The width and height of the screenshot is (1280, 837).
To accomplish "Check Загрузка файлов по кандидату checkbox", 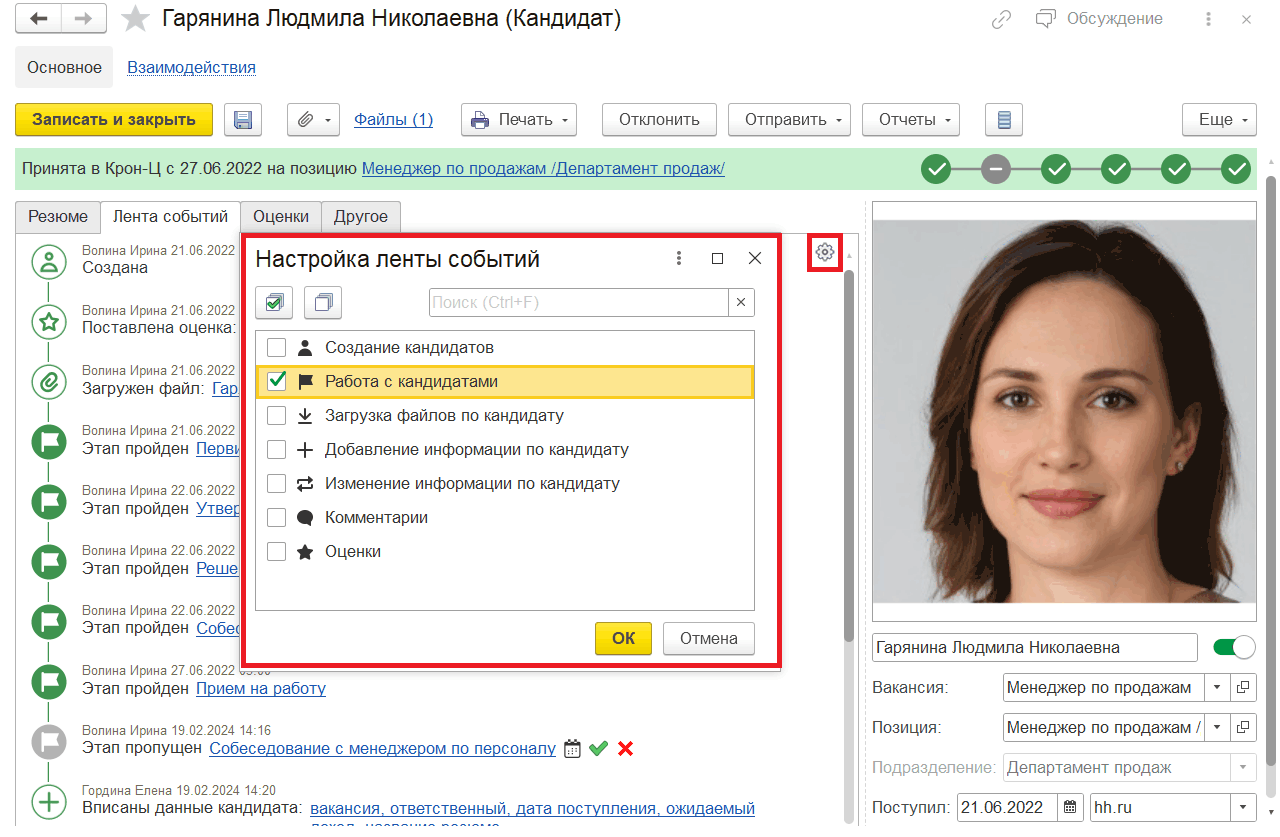I will (277, 416).
